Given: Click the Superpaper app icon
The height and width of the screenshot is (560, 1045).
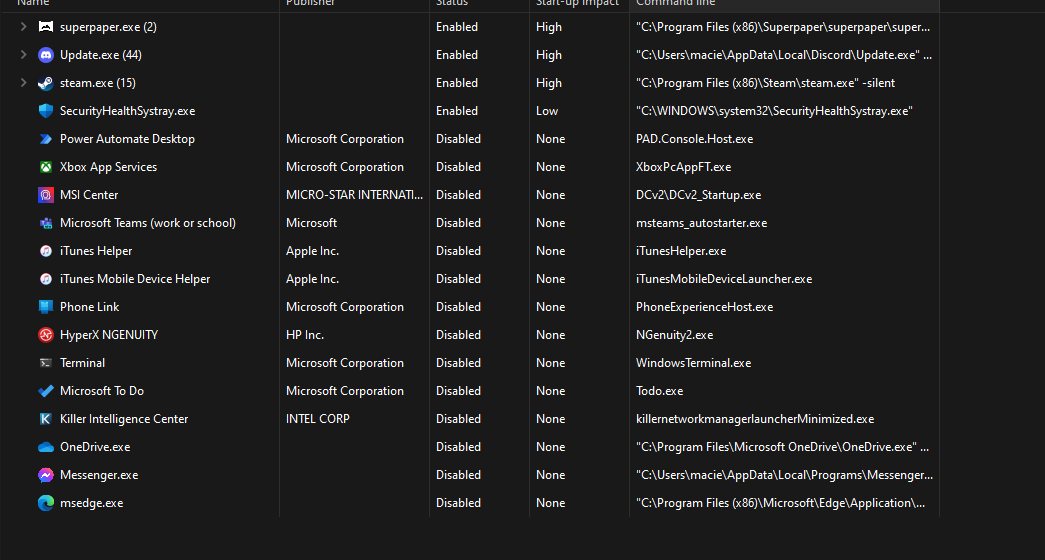Looking at the screenshot, I should (46, 27).
